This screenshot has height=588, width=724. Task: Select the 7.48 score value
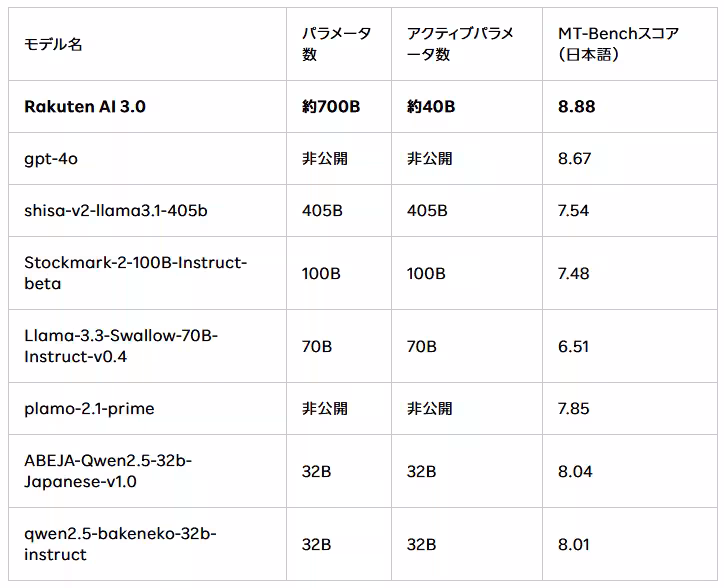click(x=574, y=273)
